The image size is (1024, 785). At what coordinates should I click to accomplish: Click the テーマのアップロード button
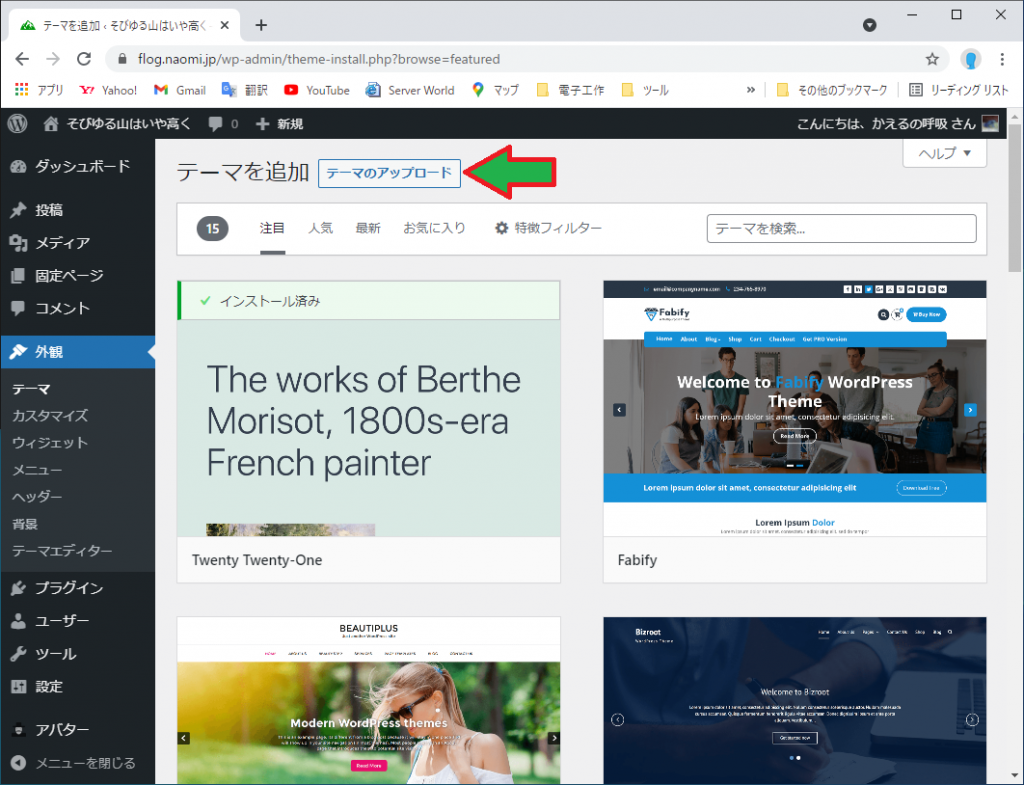(x=389, y=173)
